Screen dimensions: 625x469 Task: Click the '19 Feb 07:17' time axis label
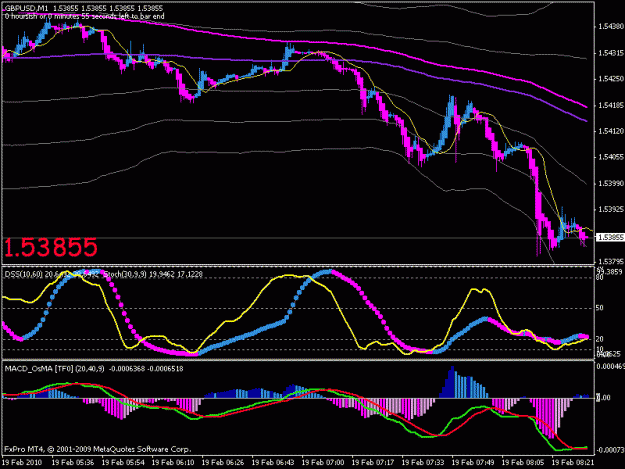click(x=373, y=463)
